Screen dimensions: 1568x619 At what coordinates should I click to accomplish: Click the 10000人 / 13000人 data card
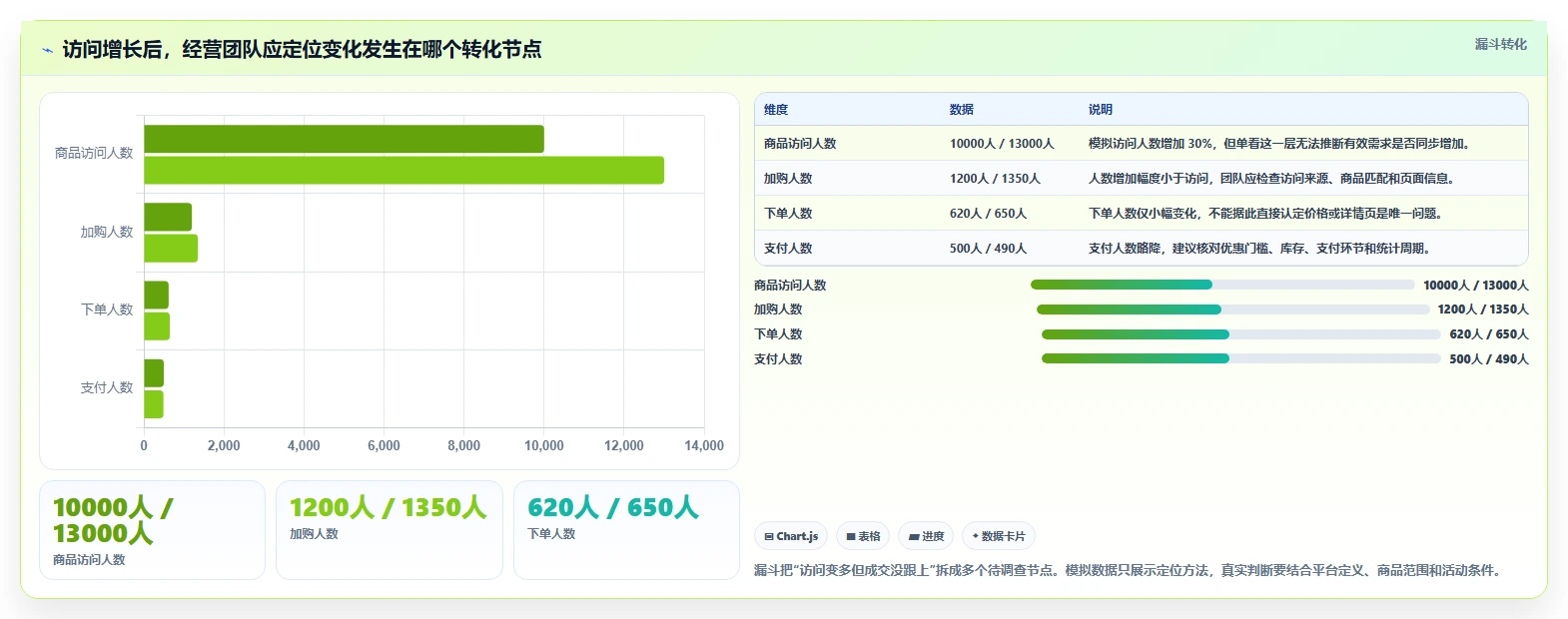[x=152, y=530]
